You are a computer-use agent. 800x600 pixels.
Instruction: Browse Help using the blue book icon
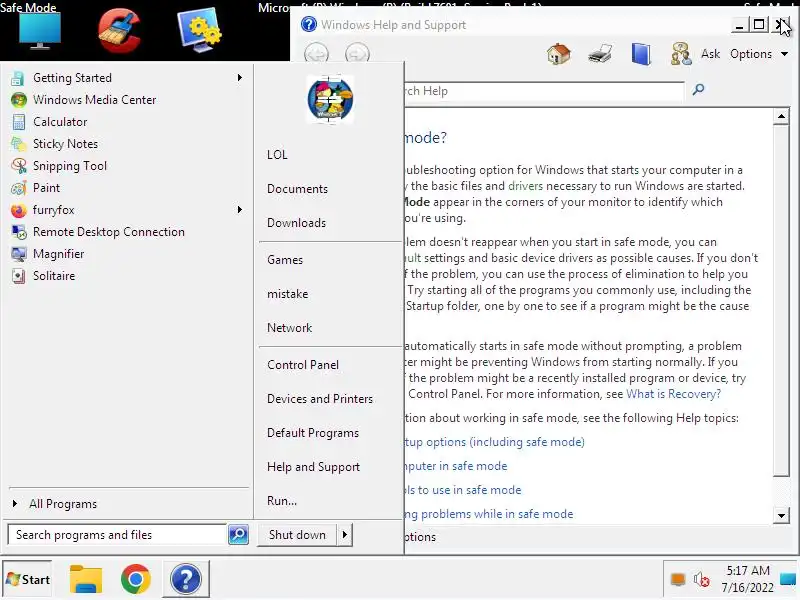point(641,54)
